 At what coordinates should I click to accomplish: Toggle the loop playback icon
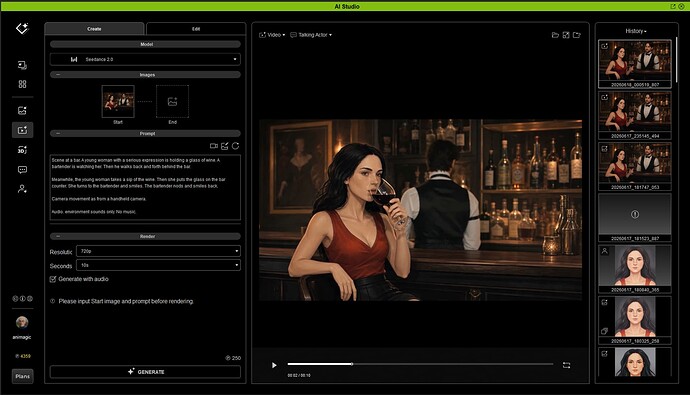coord(566,365)
